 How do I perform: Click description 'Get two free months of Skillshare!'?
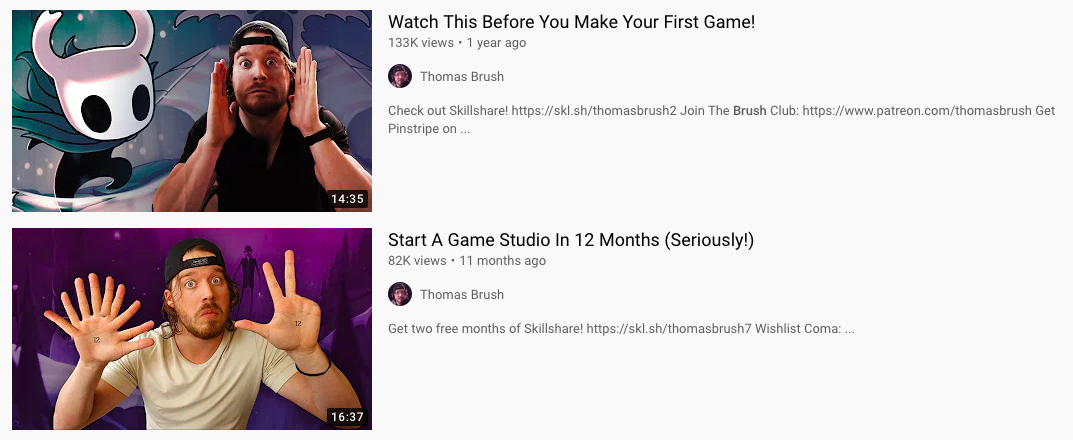point(485,328)
